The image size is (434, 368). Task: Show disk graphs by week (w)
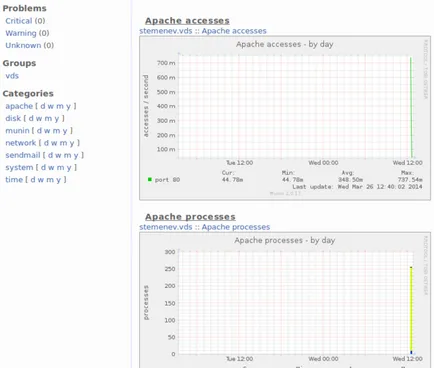point(39,119)
